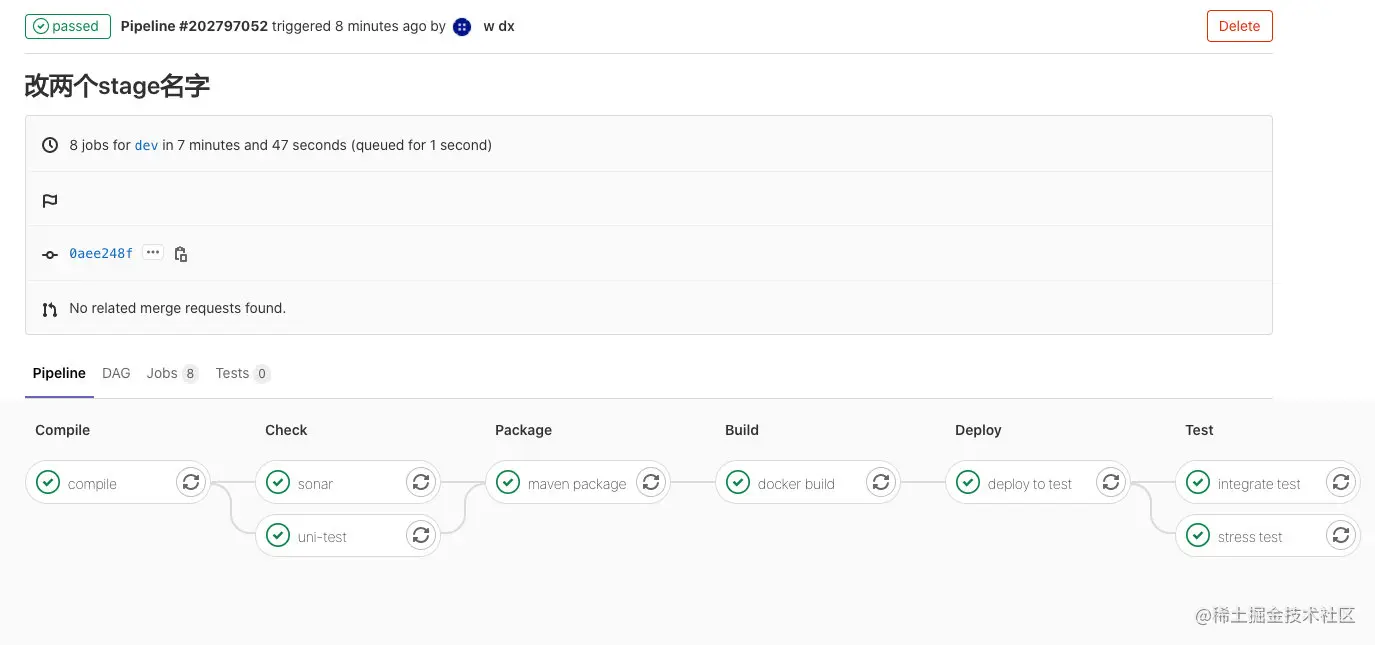This screenshot has width=1375, height=645.
Task: Open the sonar job
Action: pyautogui.click(x=315, y=484)
